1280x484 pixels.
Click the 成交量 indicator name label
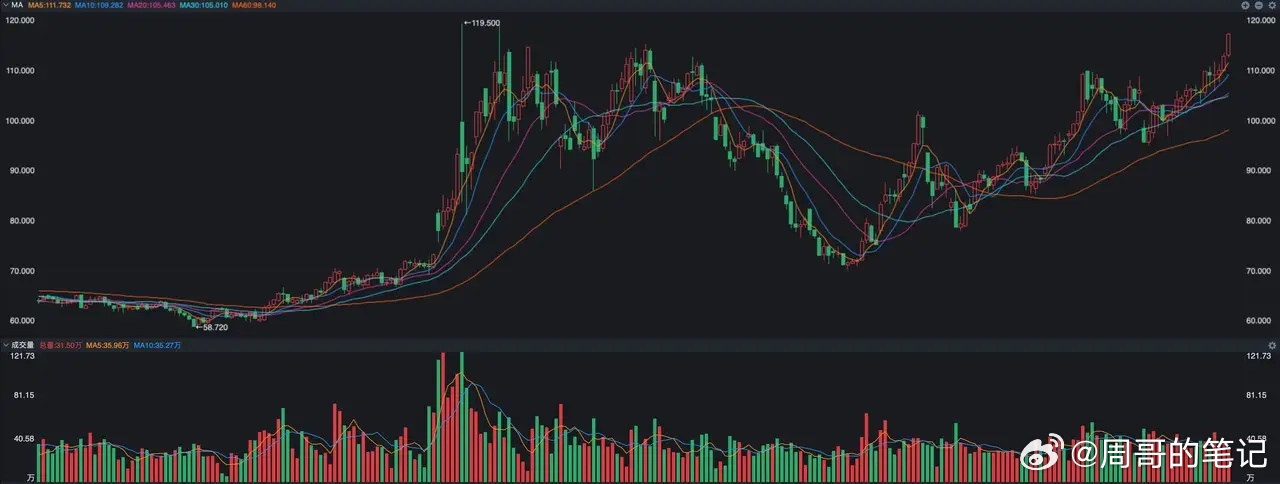(x=22, y=345)
